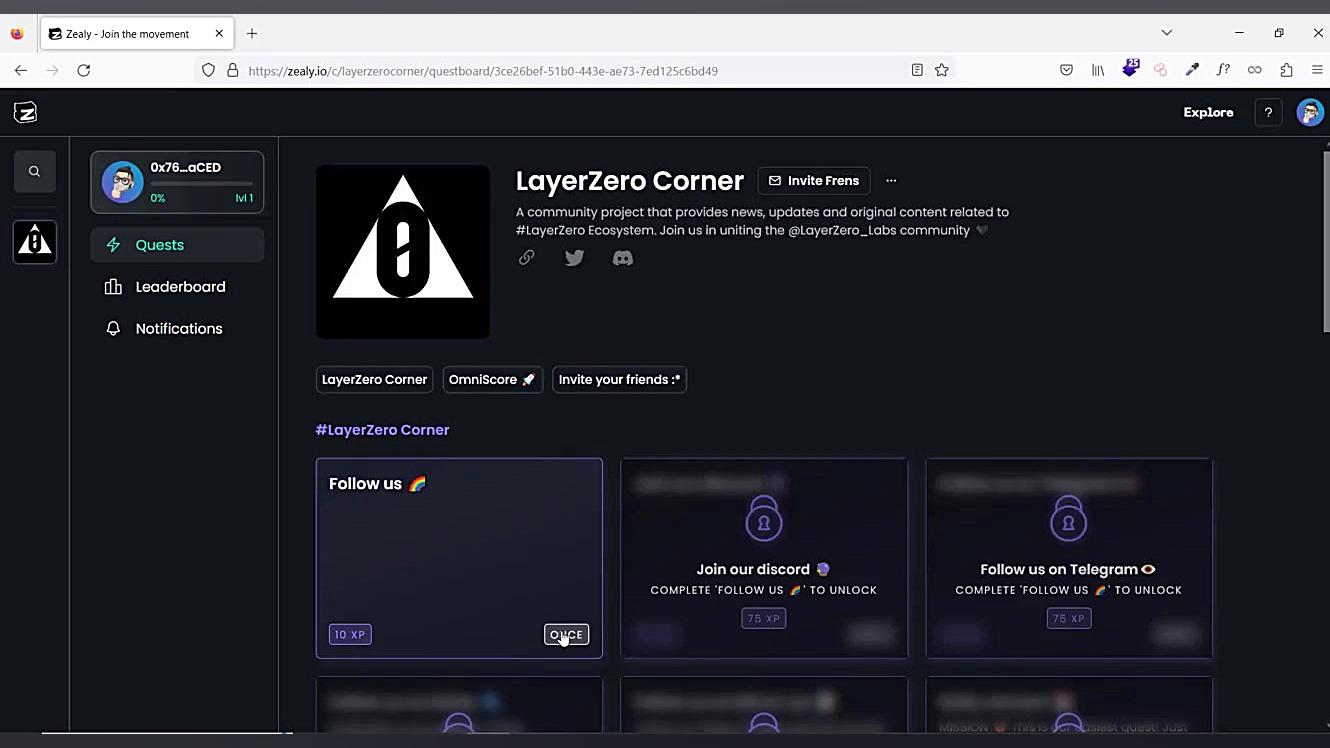Click the #LayerZero Corner section heading
1330x748 pixels.
pyautogui.click(x=382, y=430)
